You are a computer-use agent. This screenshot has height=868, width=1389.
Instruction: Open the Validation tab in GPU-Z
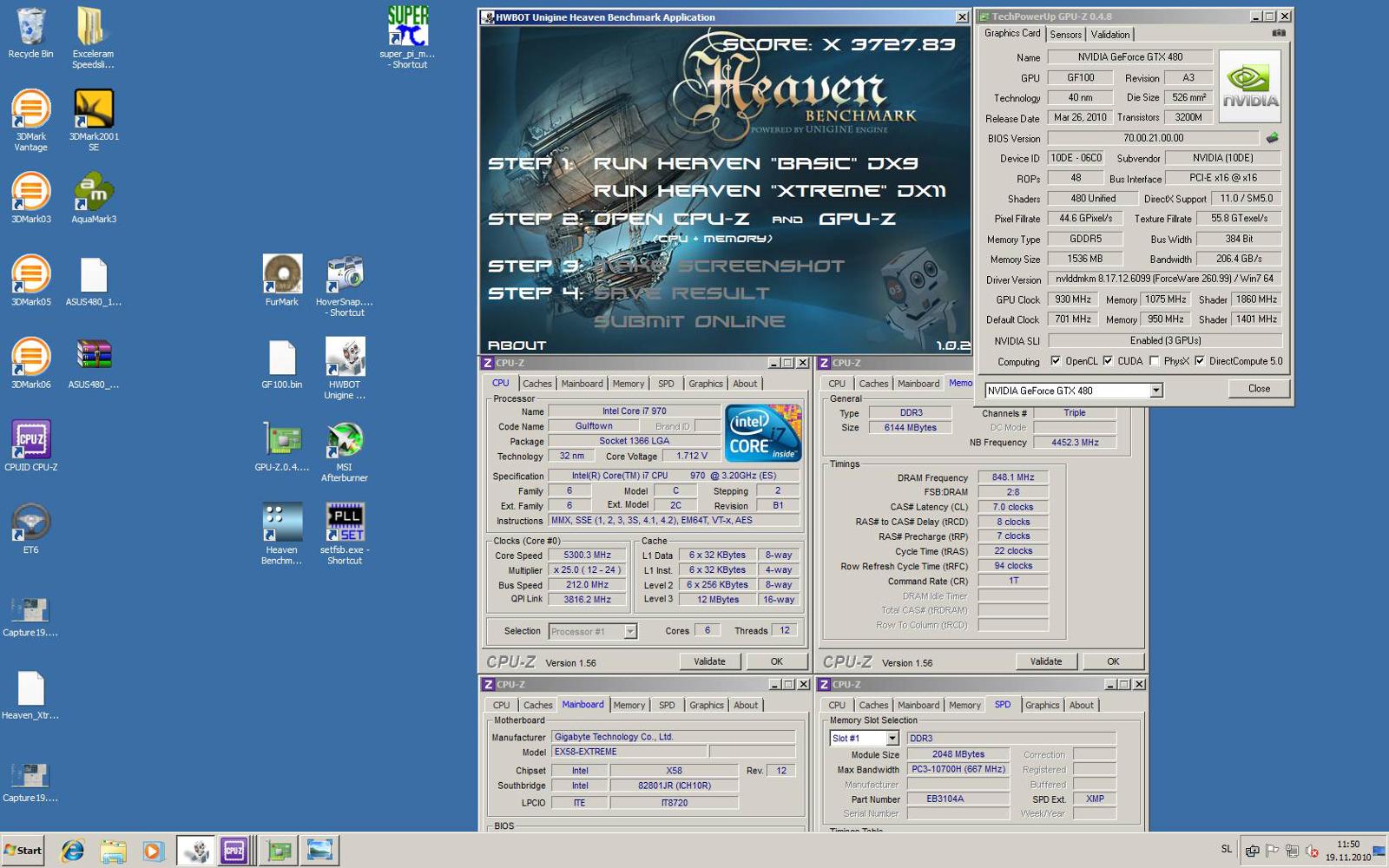point(1110,35)
